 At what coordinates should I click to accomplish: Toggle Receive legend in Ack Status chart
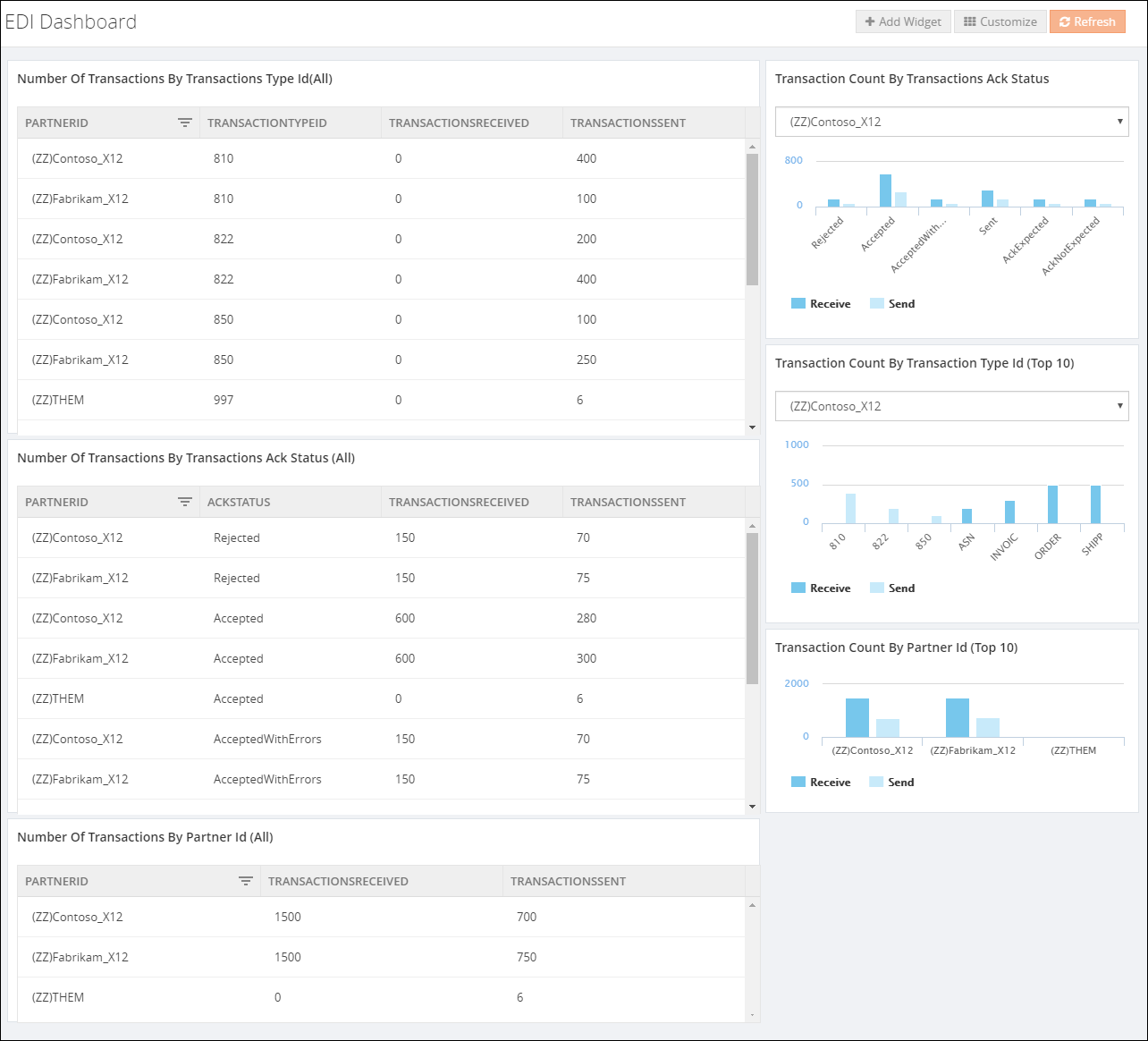(x=821, y=303)
